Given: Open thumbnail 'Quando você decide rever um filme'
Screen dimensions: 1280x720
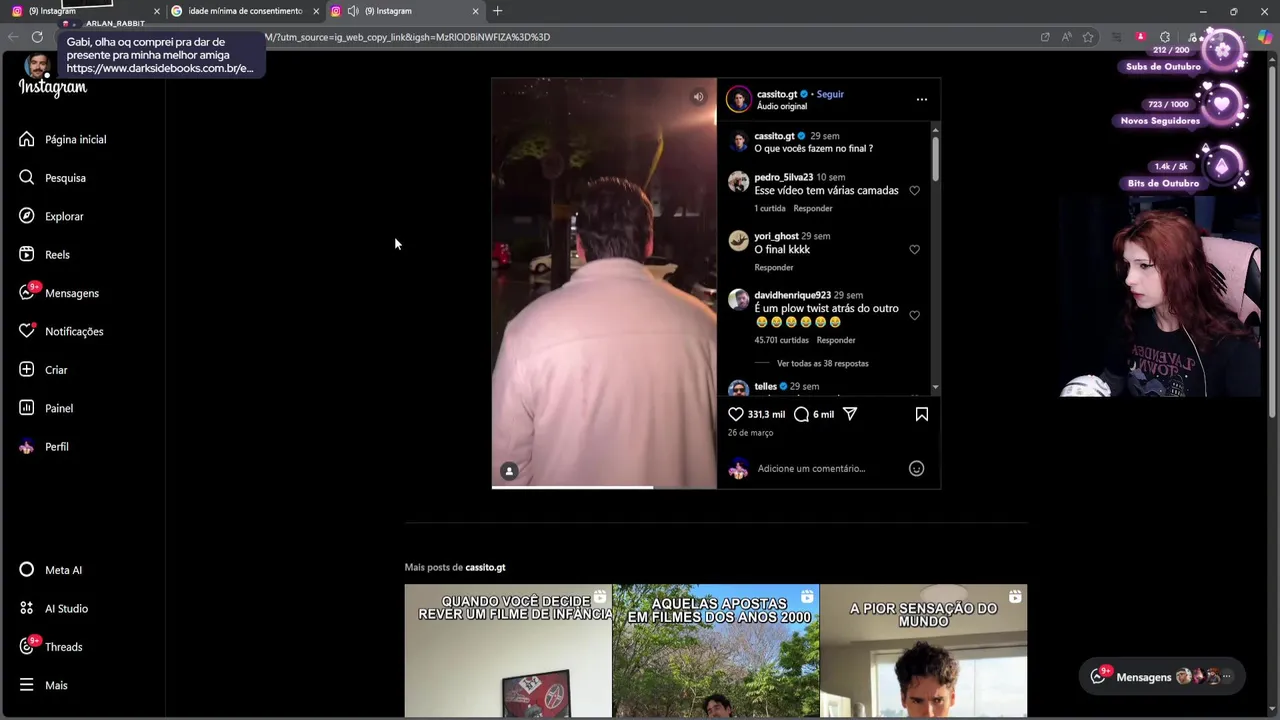Looking at the screenshot, I should pyautogui.click(x=508, y=651).
